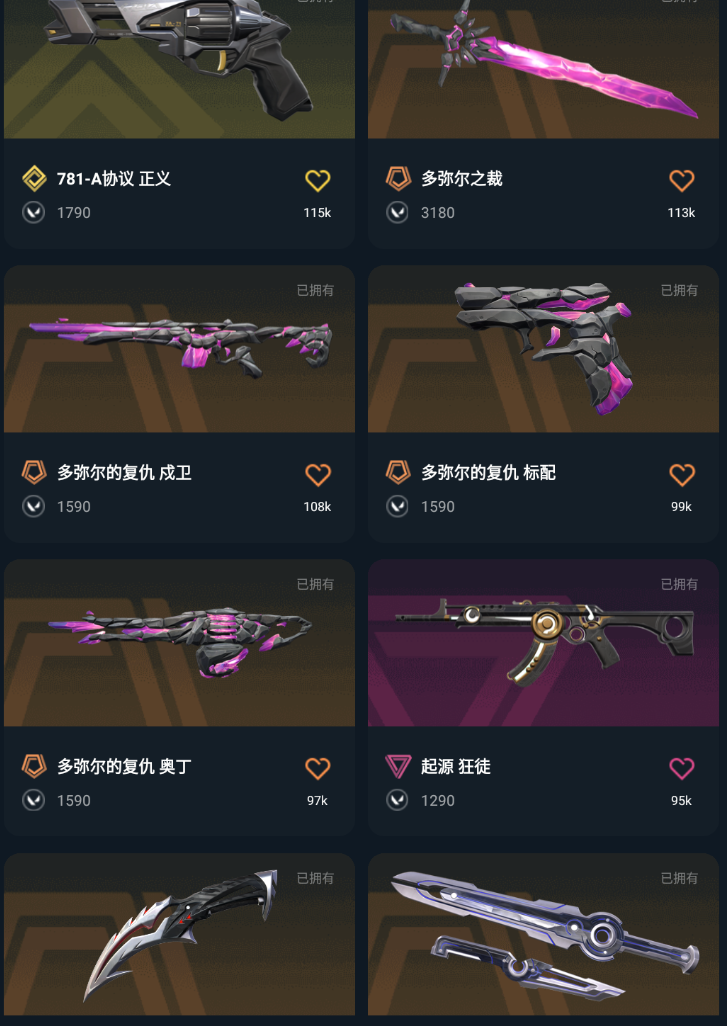Like the 多弥尔的复仇 戍卫 skin heart
The image size is (727, 1026).
317,474
